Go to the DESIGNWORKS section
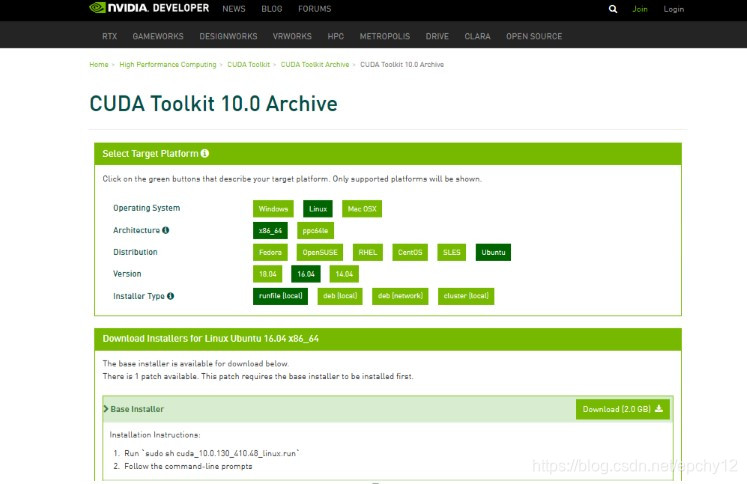 tap(228, 36)
